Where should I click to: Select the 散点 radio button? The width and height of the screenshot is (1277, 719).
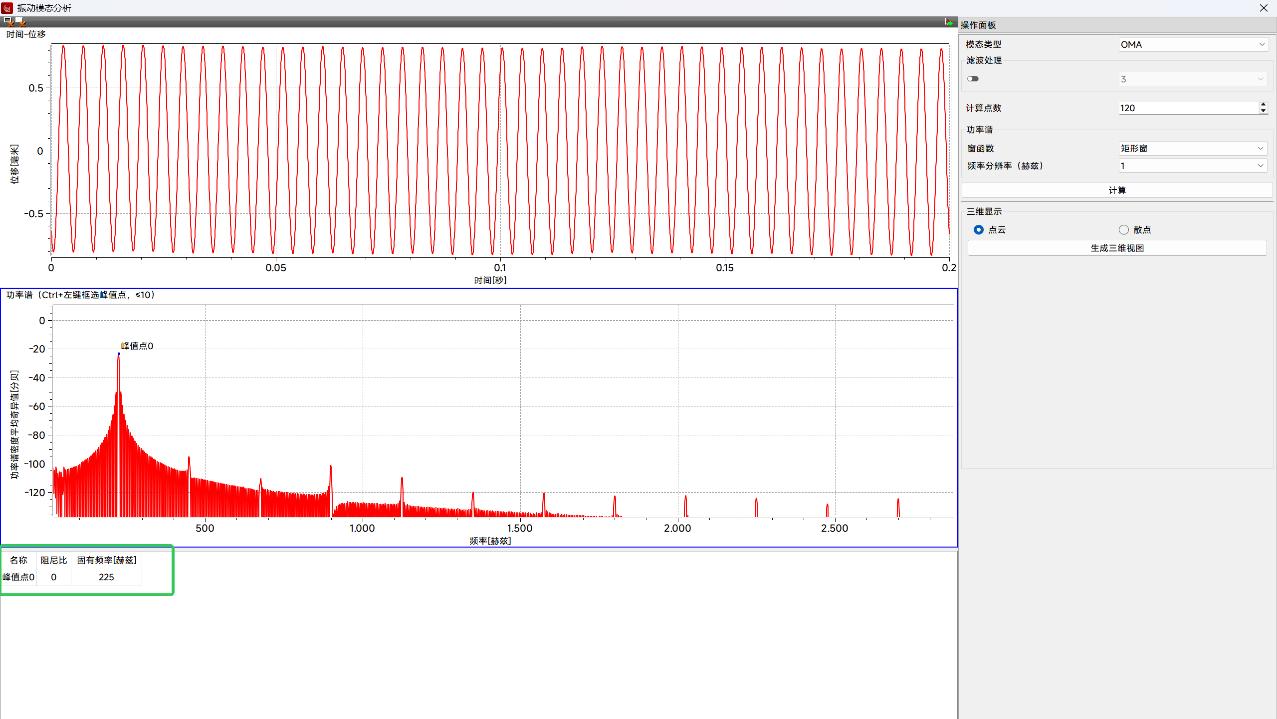click(1124, 229)
